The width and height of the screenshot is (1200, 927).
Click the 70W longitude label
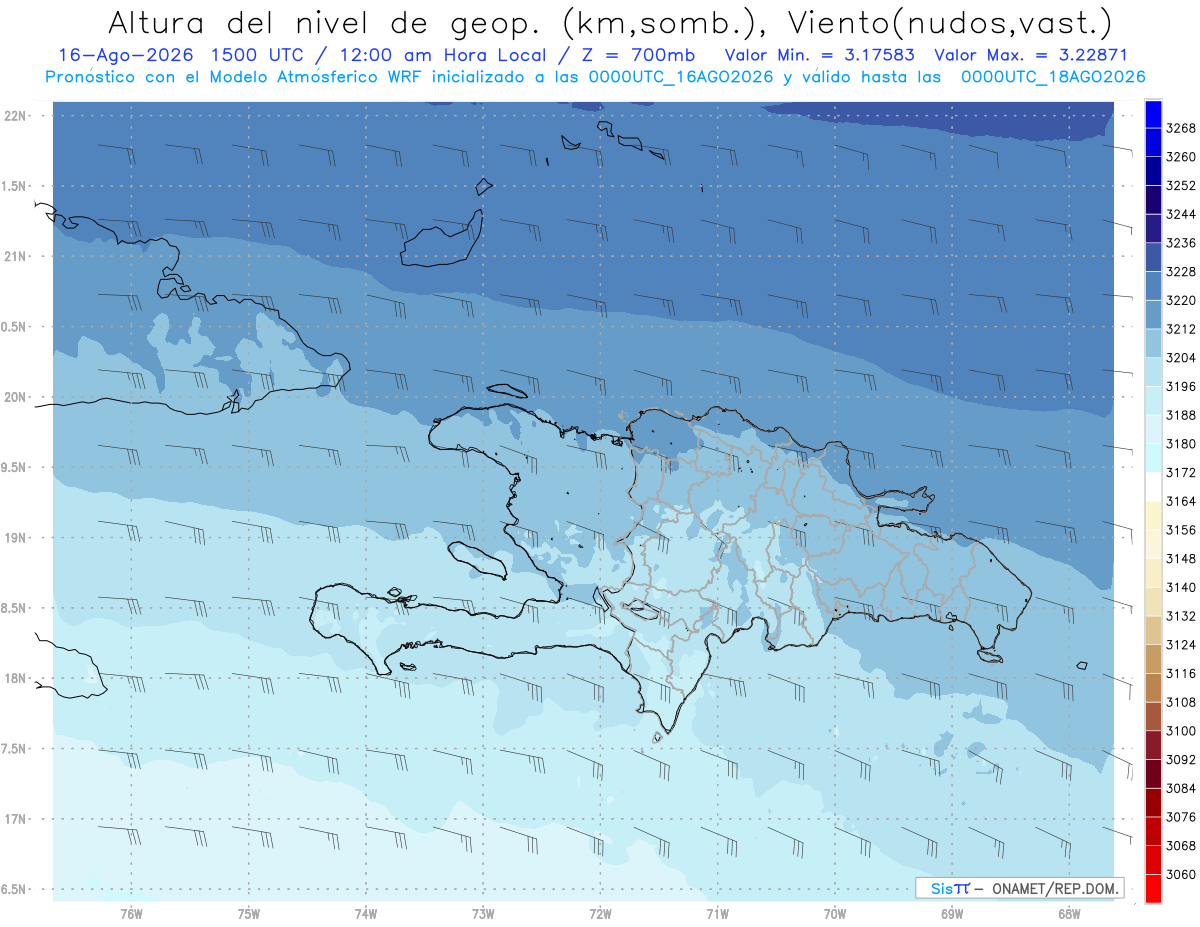click(835, 914)
